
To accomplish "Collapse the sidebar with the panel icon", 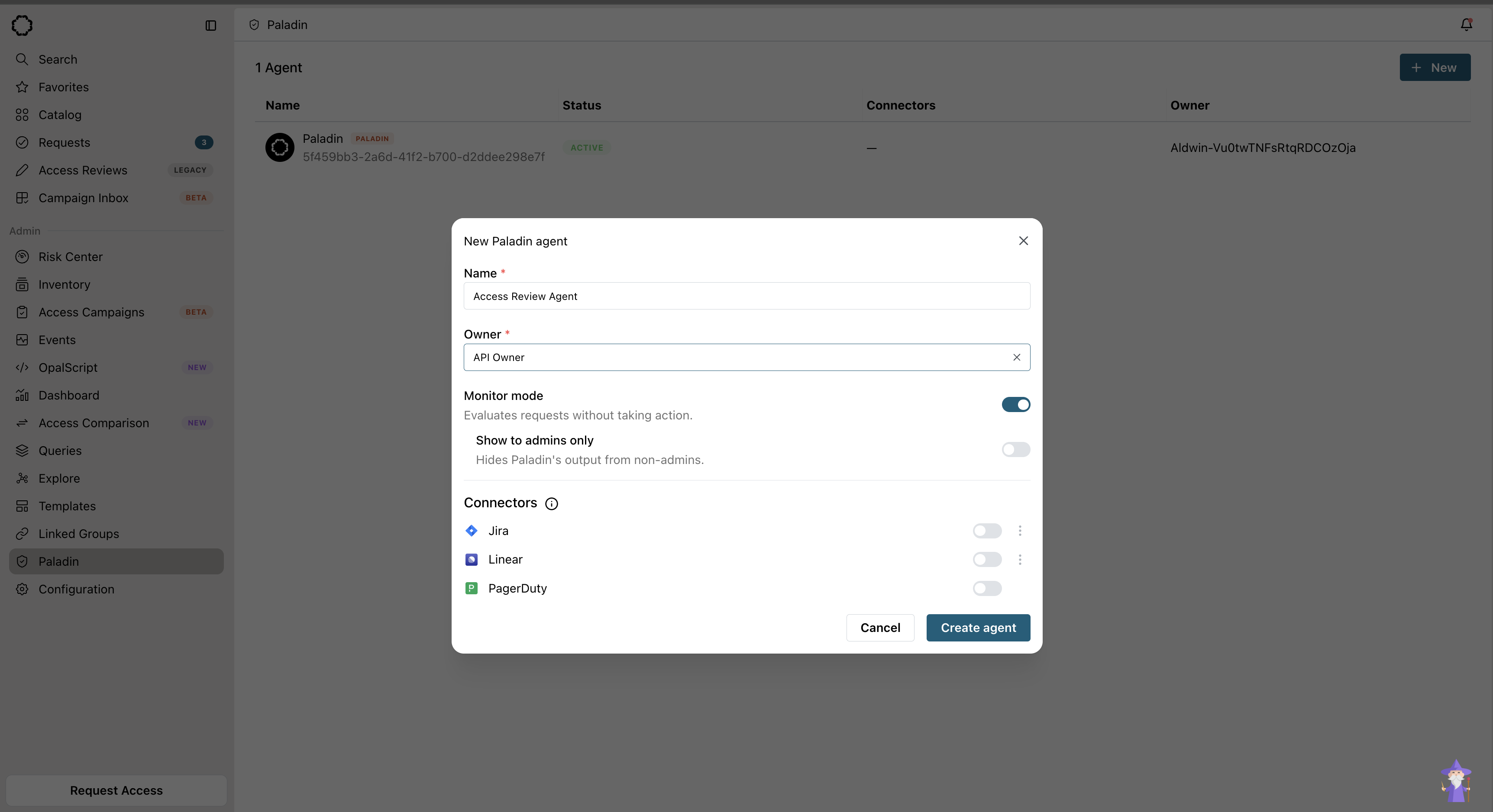I will [210, 26].
